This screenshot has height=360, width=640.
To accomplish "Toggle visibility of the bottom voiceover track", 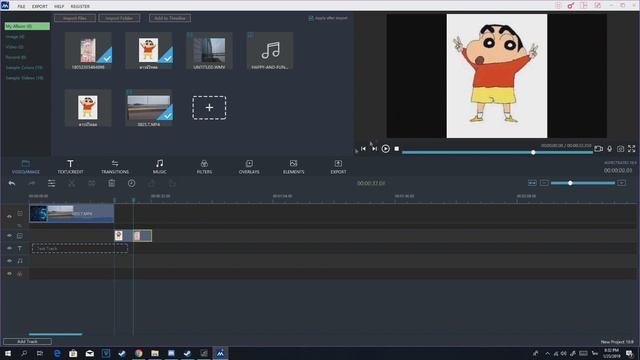I will (x=9, y=273).
